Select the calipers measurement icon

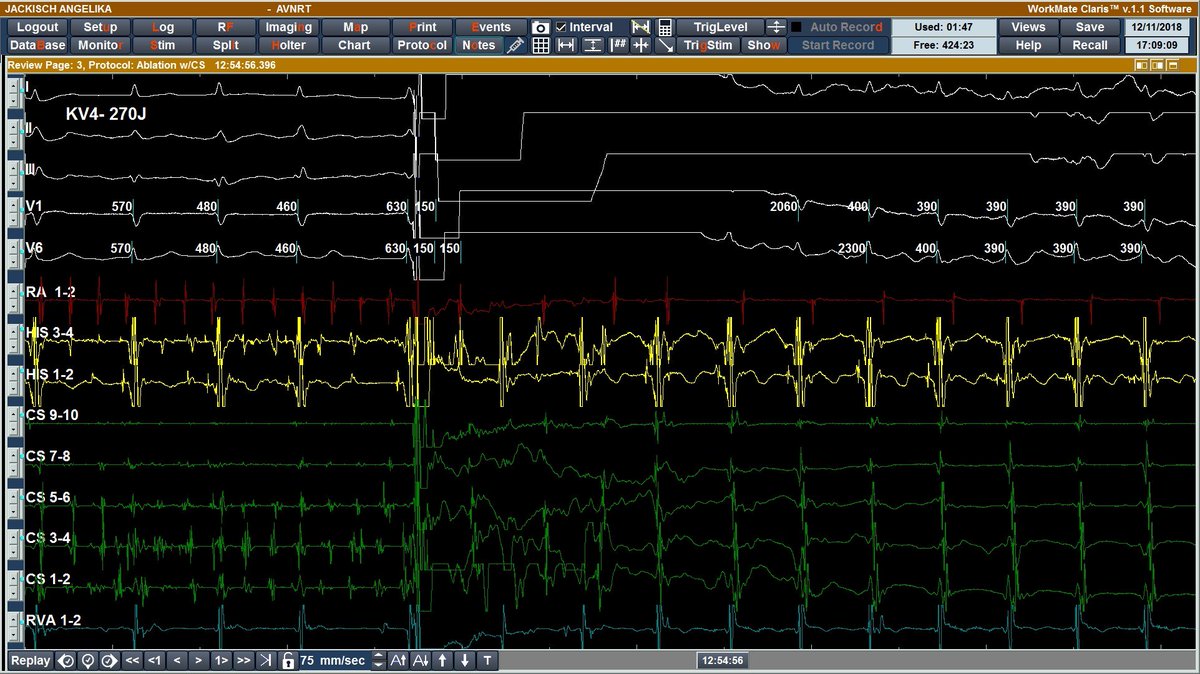coord(641,27)
